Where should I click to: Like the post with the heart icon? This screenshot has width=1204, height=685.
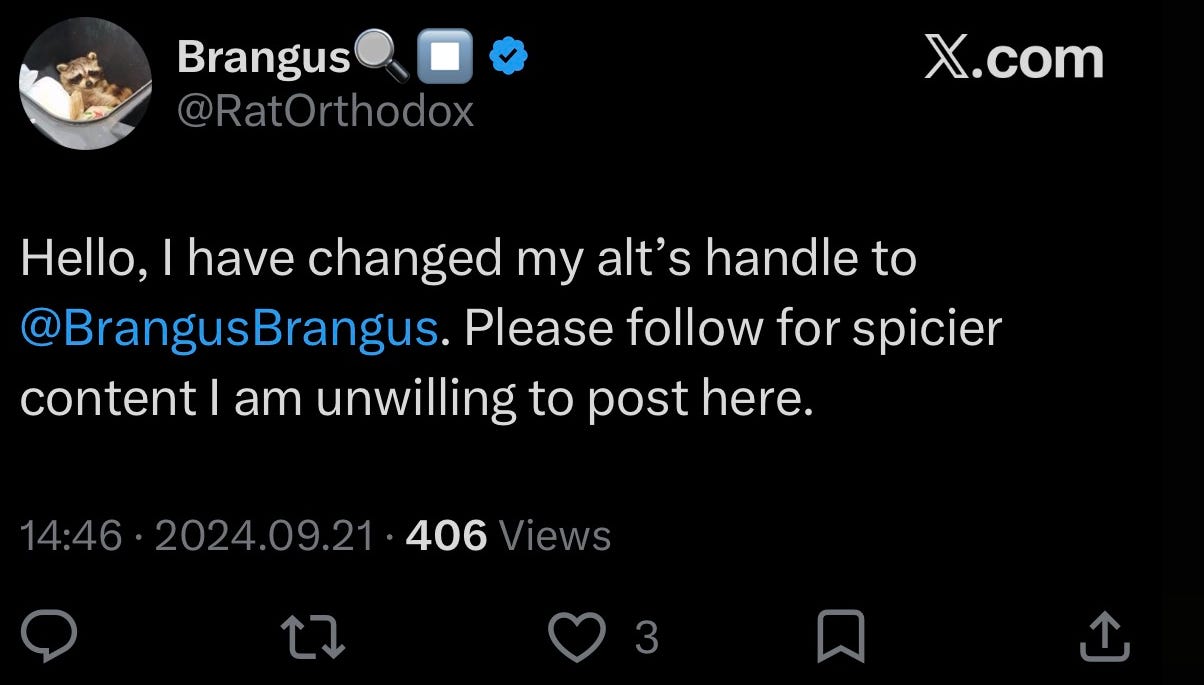[580, 637]
